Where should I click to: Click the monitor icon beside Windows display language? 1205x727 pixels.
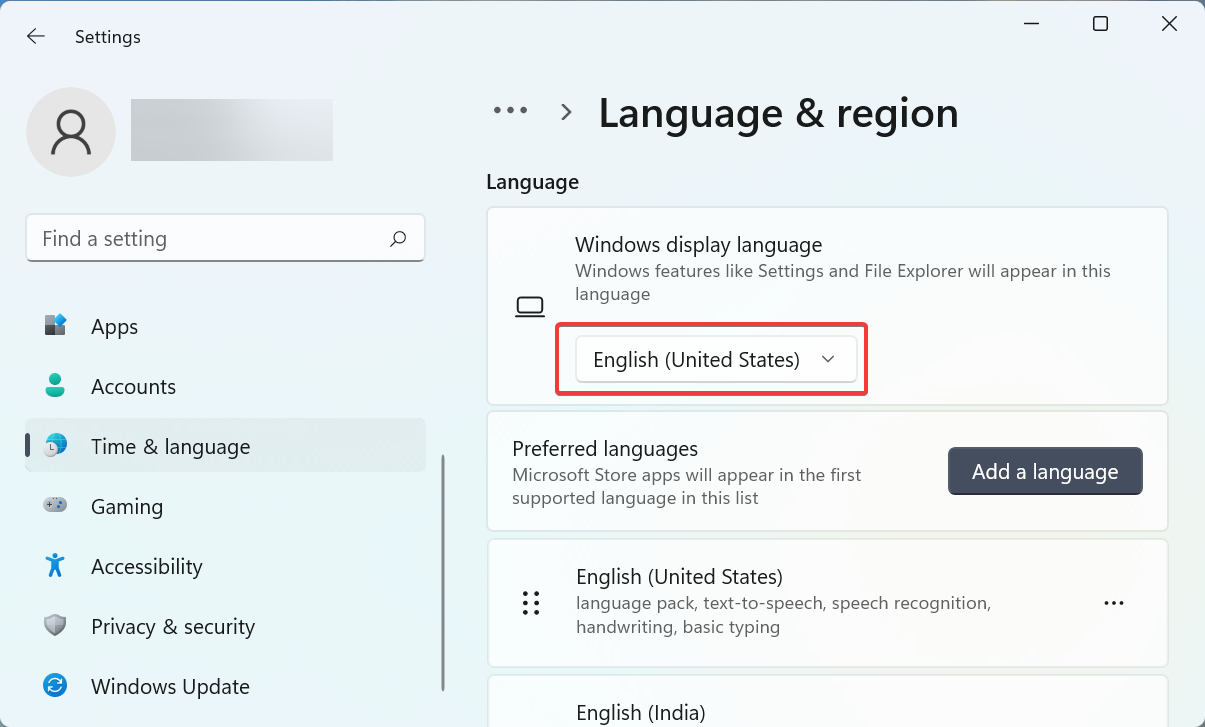[x=530, y=305]
